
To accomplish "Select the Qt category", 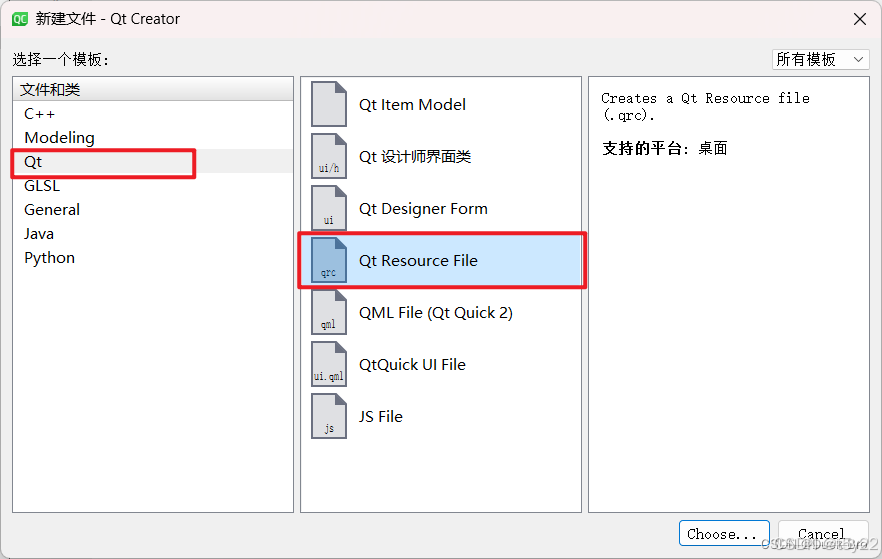I will click(152, 161).
